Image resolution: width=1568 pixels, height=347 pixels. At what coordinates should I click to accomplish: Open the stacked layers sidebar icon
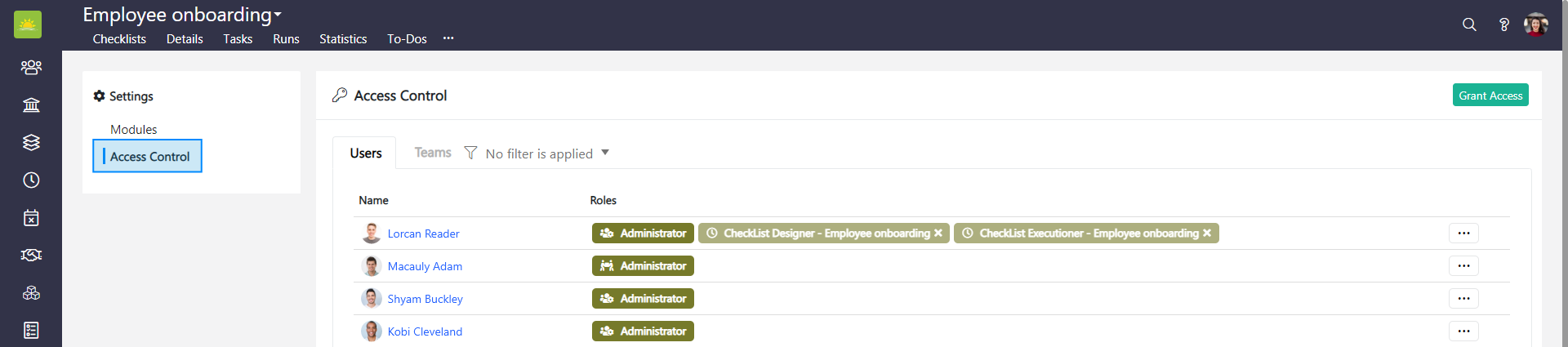click(x=31, y=142)
